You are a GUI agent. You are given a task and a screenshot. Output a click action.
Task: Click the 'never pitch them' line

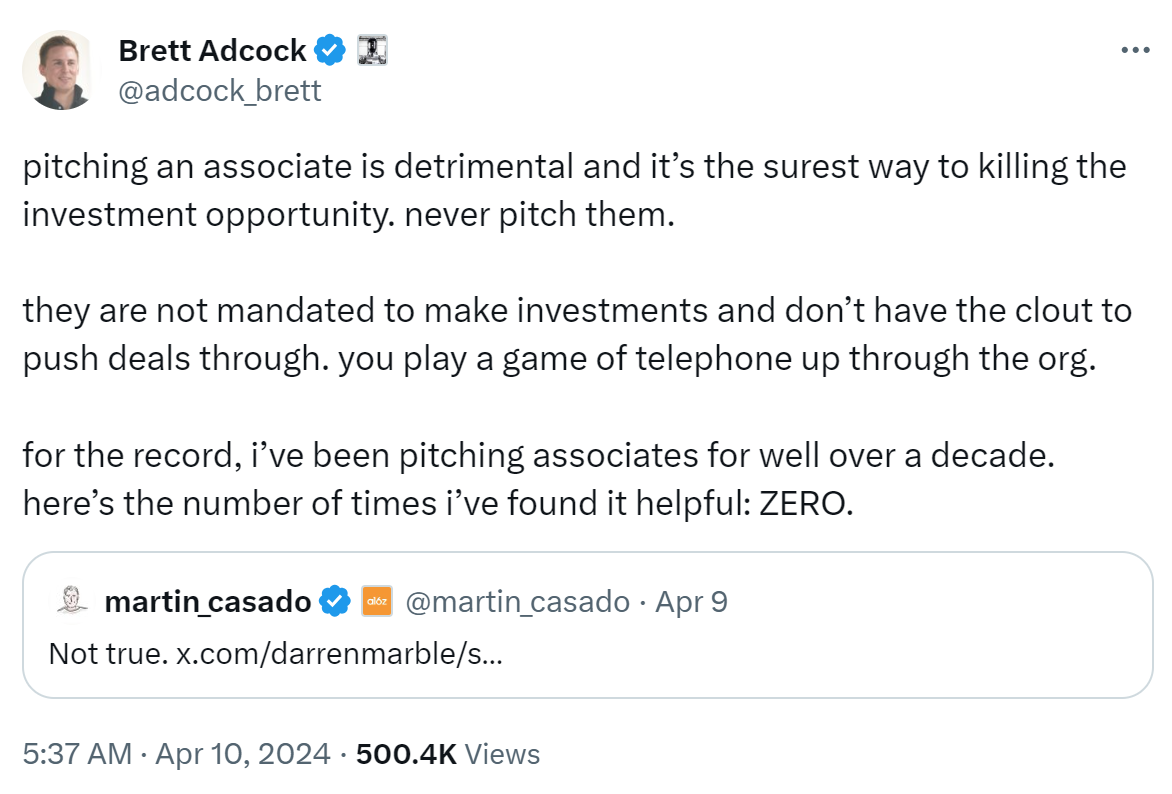click(540, 215)
